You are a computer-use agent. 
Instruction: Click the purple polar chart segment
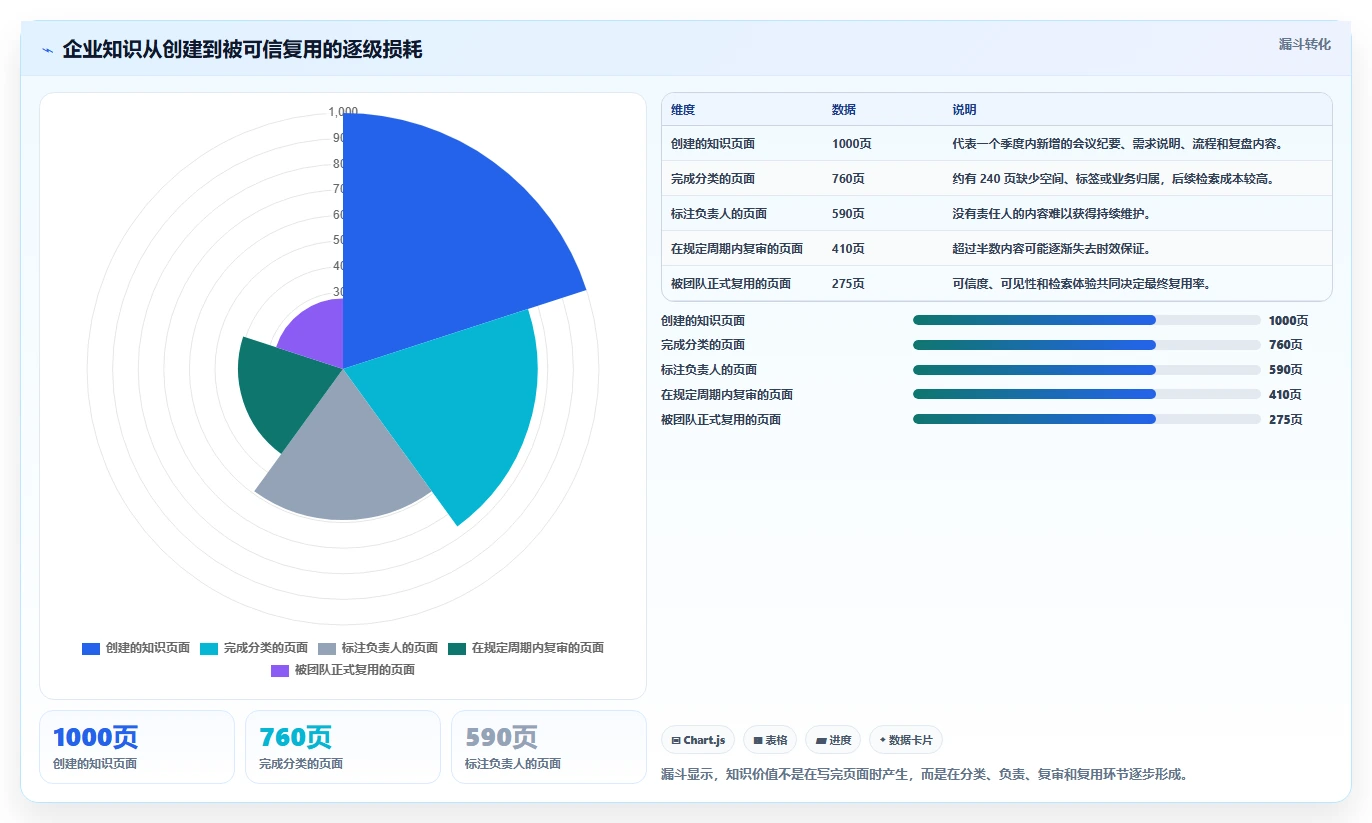[x=315, y=333]
